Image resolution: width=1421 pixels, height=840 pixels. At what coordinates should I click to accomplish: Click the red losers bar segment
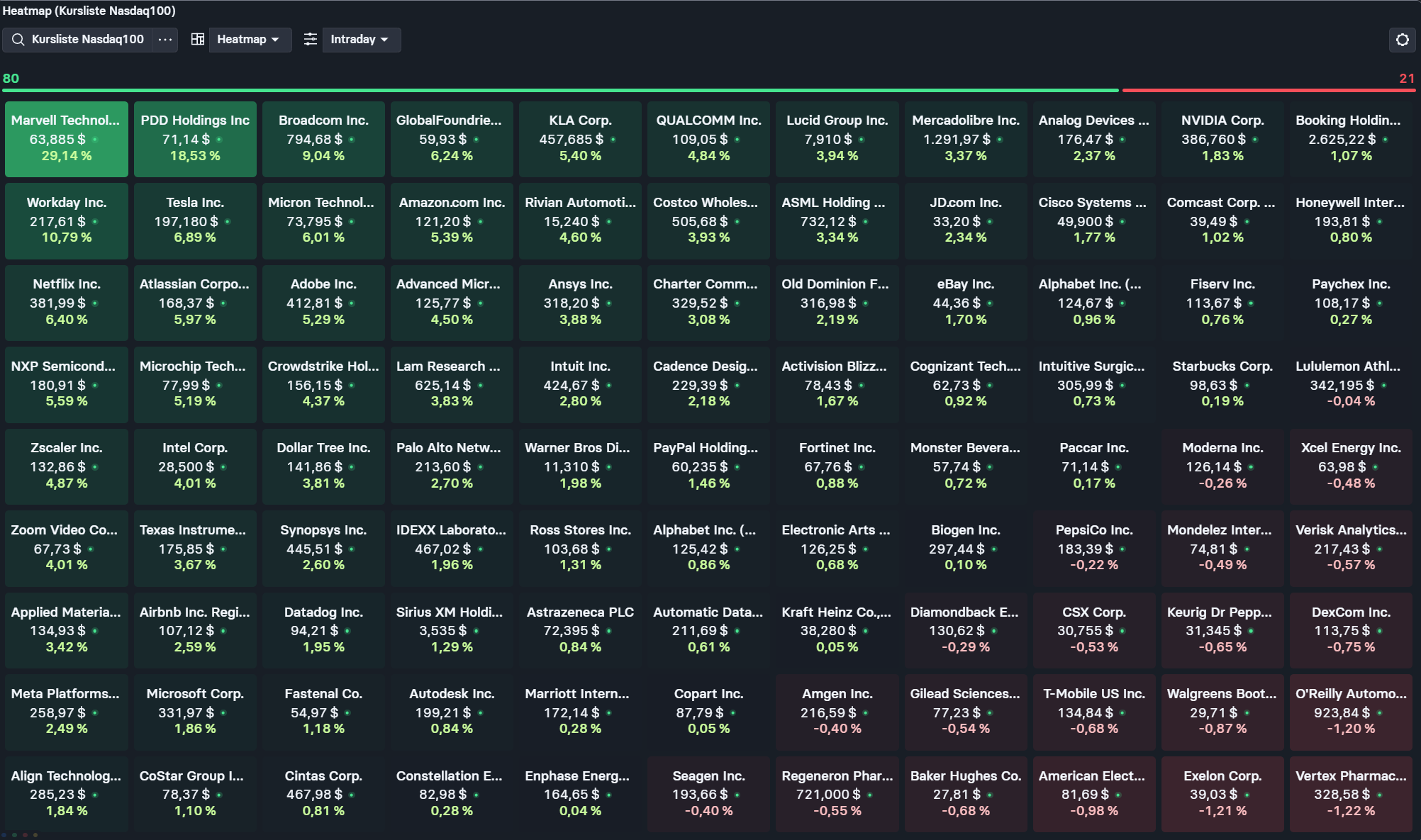(1269, 91)
